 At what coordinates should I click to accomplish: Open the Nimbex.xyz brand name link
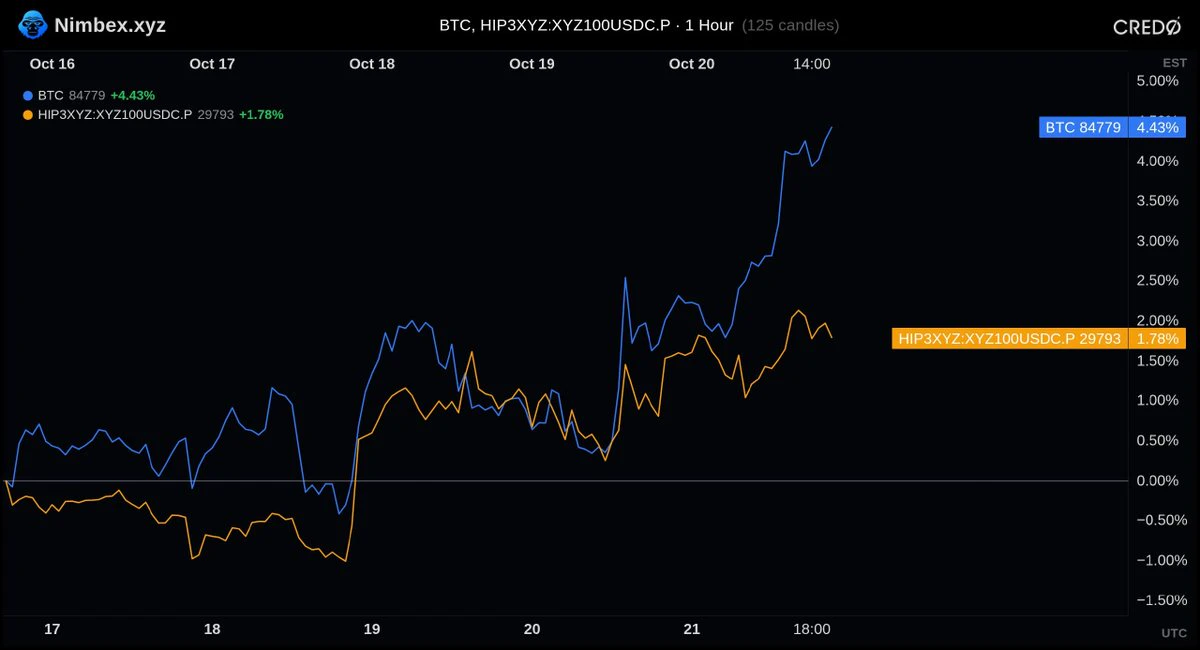[110, 25]
